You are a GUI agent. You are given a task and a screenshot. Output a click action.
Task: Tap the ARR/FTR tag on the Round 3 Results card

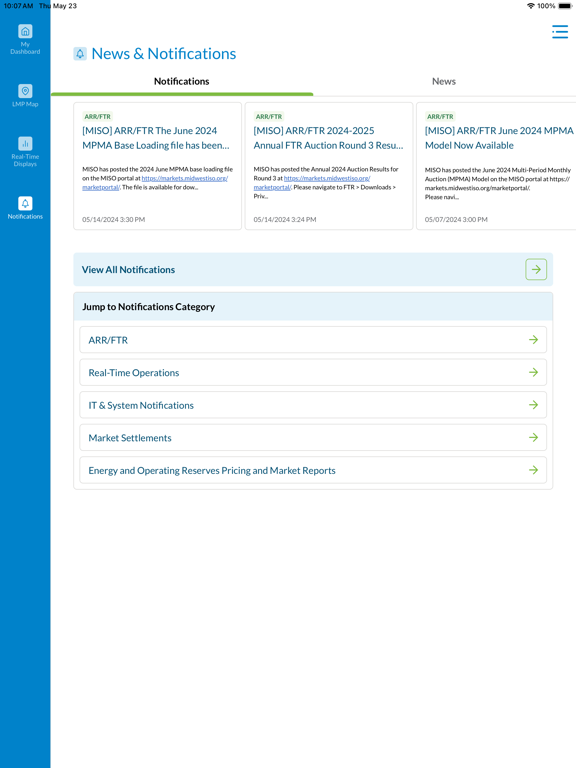pyautogui.click(x=269, y=117)
